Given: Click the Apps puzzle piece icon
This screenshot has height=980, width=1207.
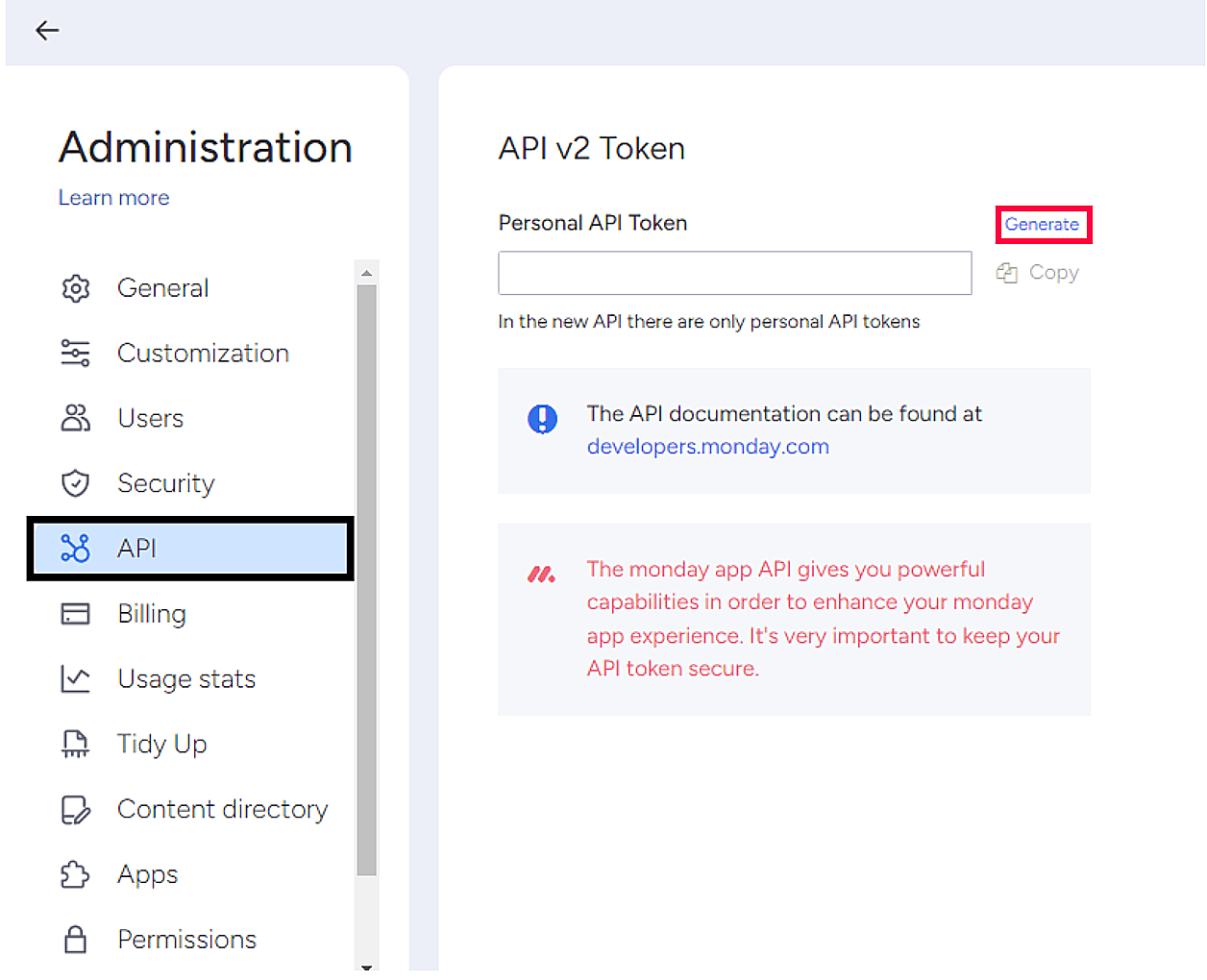Looking at the screenshot, I should pyautogui.click(x=76, y=874).
